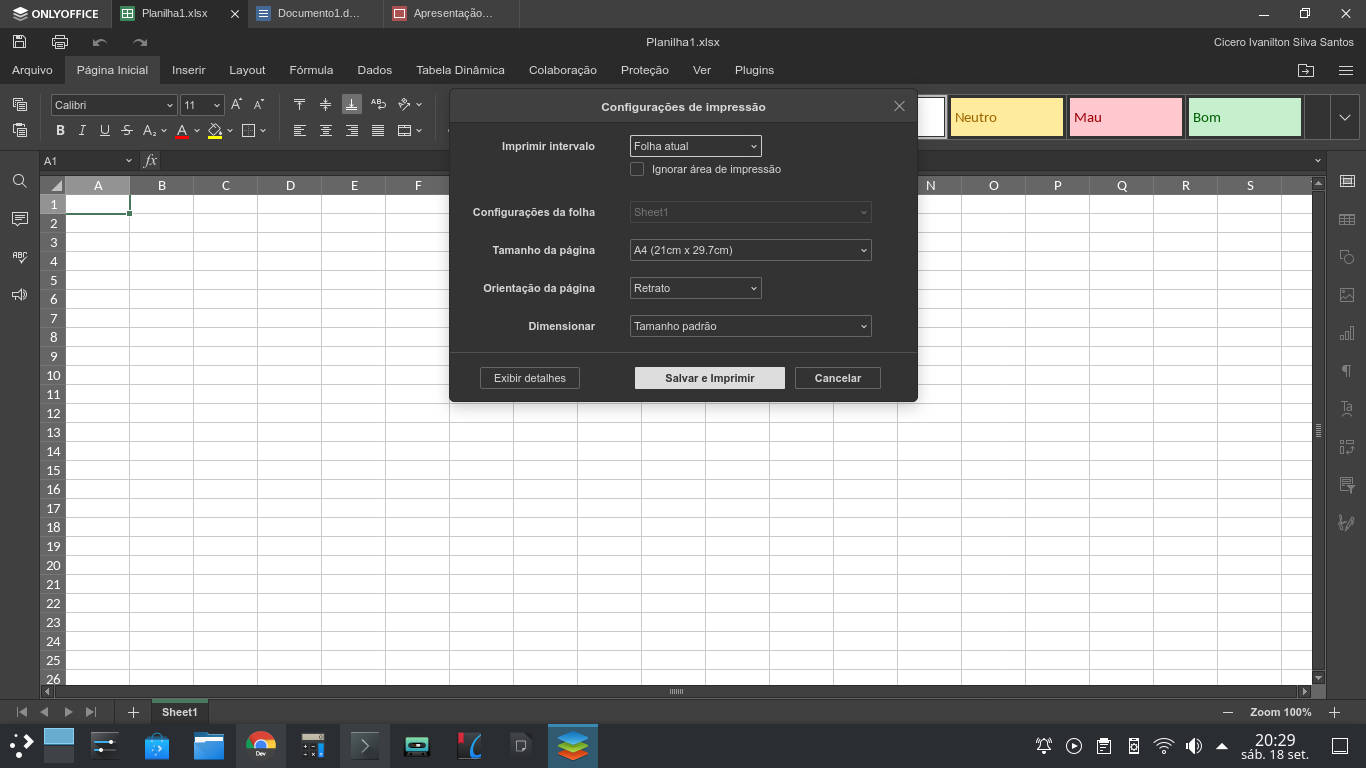Enable the Ignorar área de impressão checkbox
1366x768 pixels.
pyautogui.click(x=637, y=169)
